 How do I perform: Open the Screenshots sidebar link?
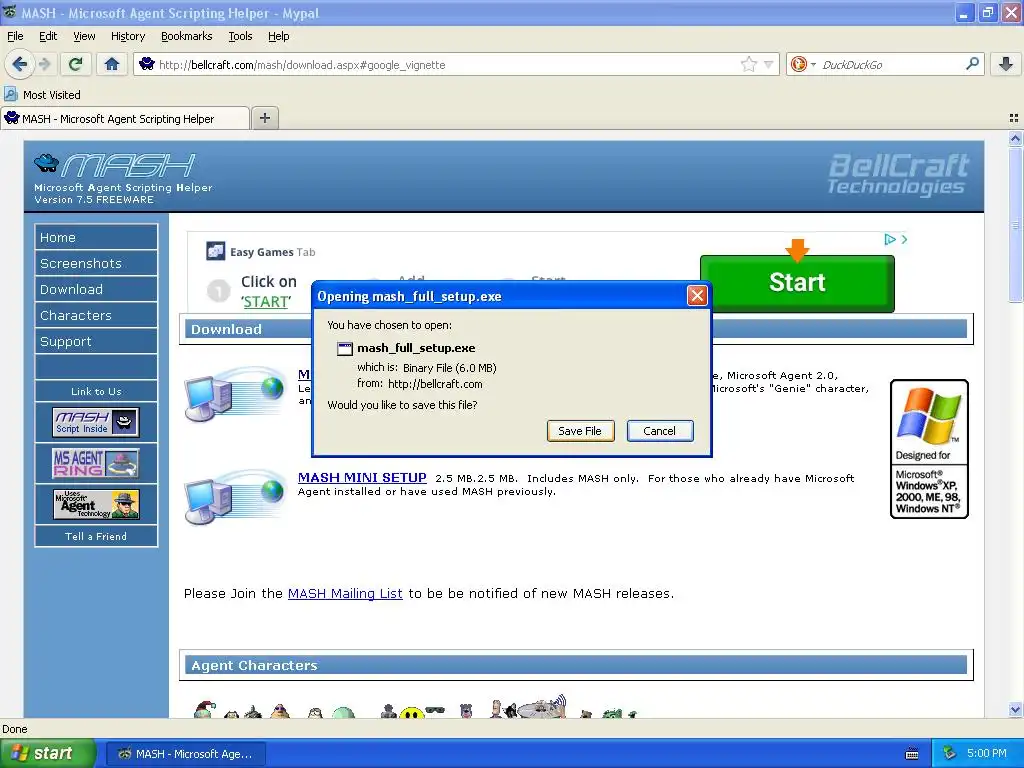tap(96, 263)
